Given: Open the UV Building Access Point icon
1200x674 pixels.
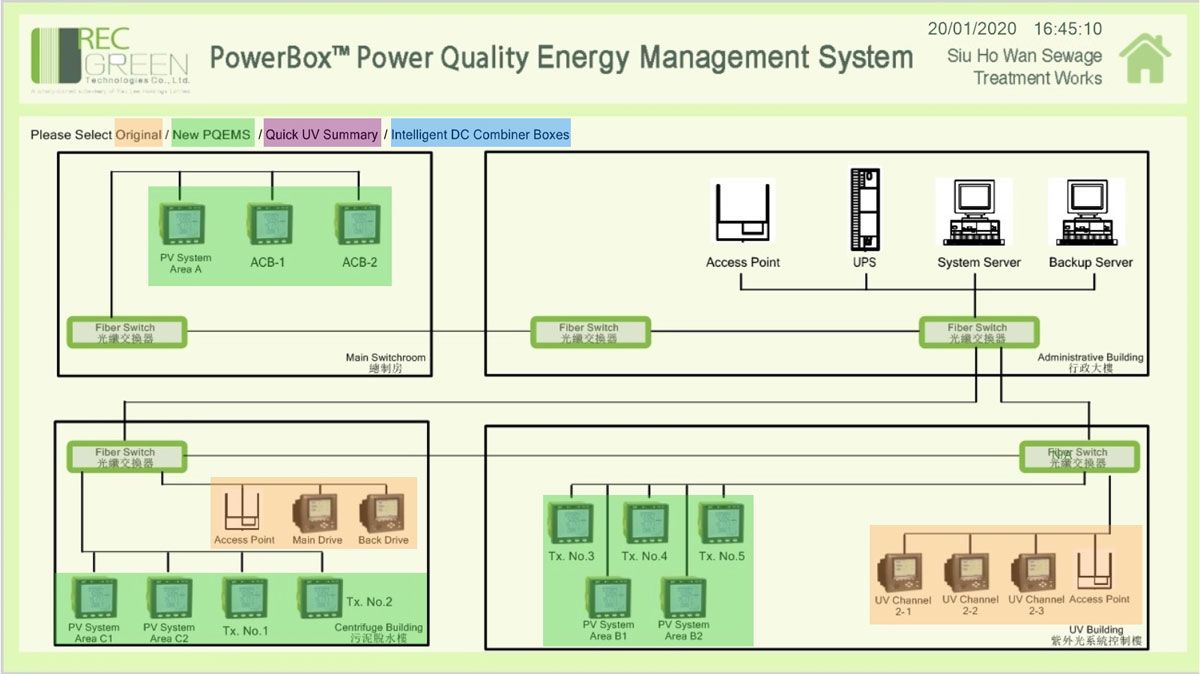Looking at the screenshot, I should point(1097,570).
